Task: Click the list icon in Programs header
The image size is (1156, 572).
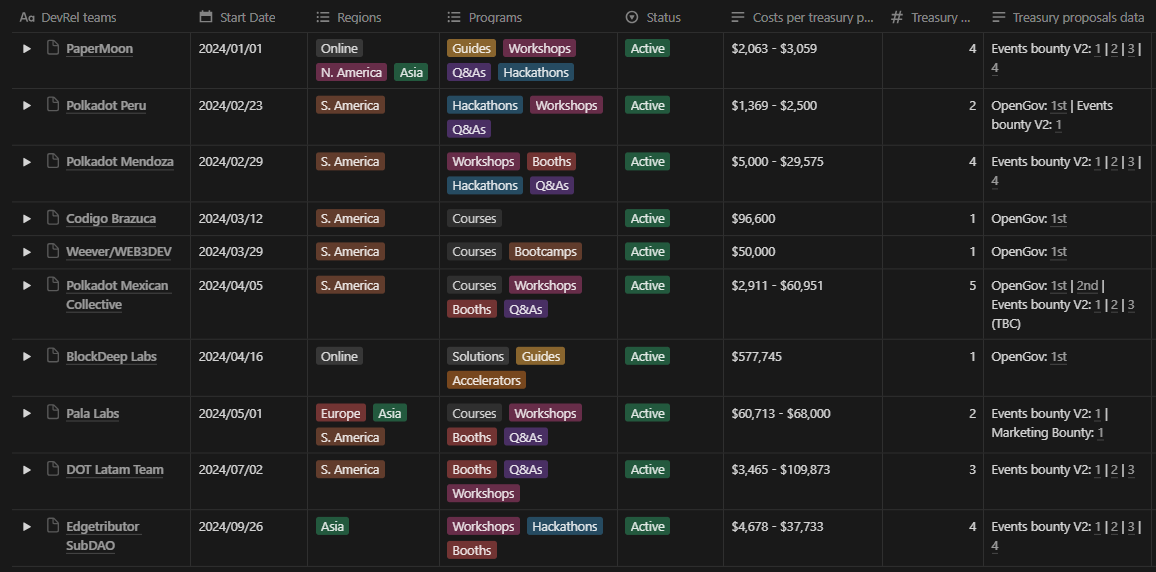Action: pyautogui.click(x=454, y=17)
